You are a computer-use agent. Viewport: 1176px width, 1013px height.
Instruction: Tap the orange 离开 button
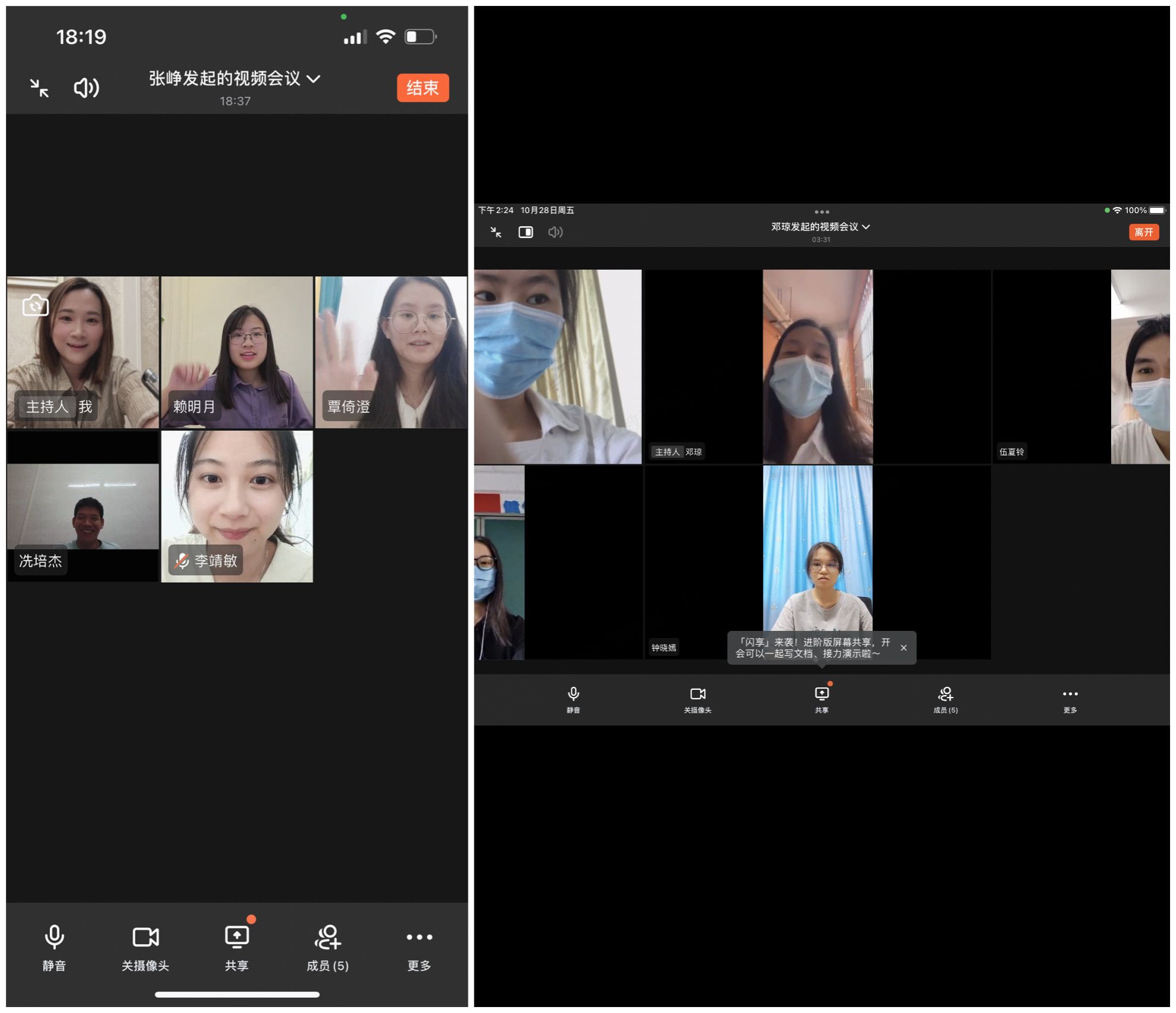coord(1144,232)
